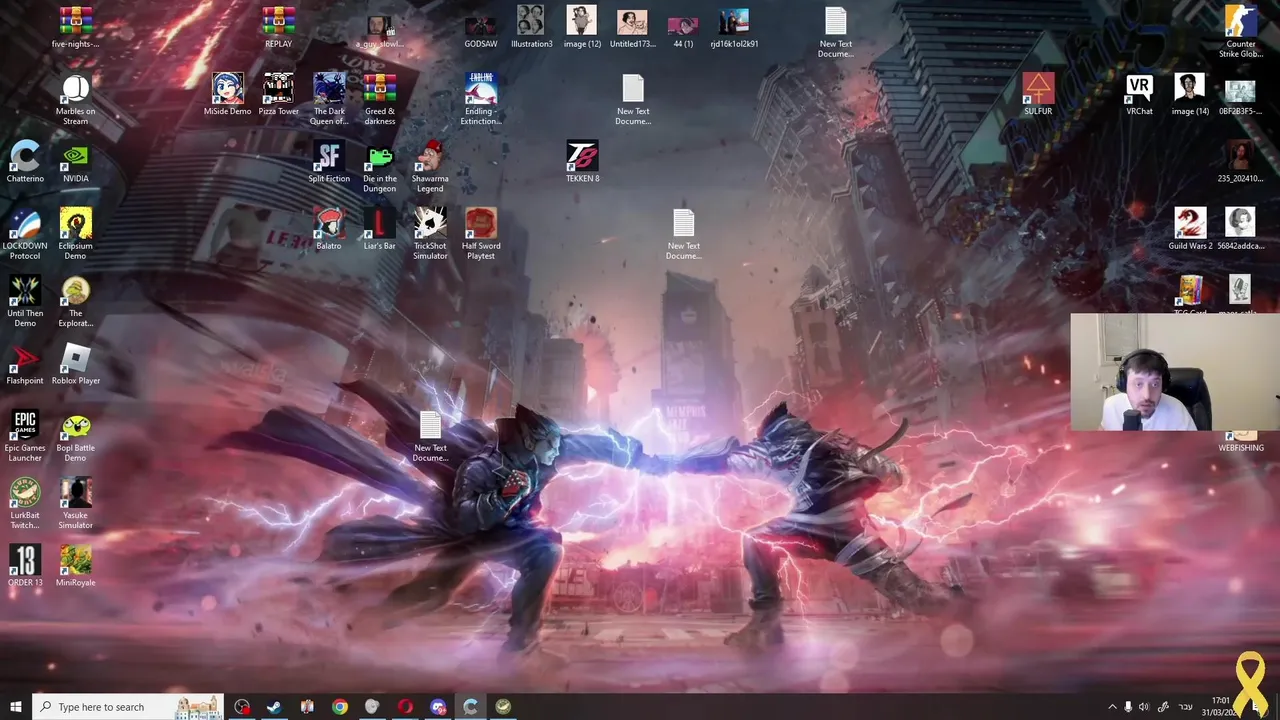Select the Untitled173... image file
Viewport: 1280px width, 720px height.
[x=632, y=28]
